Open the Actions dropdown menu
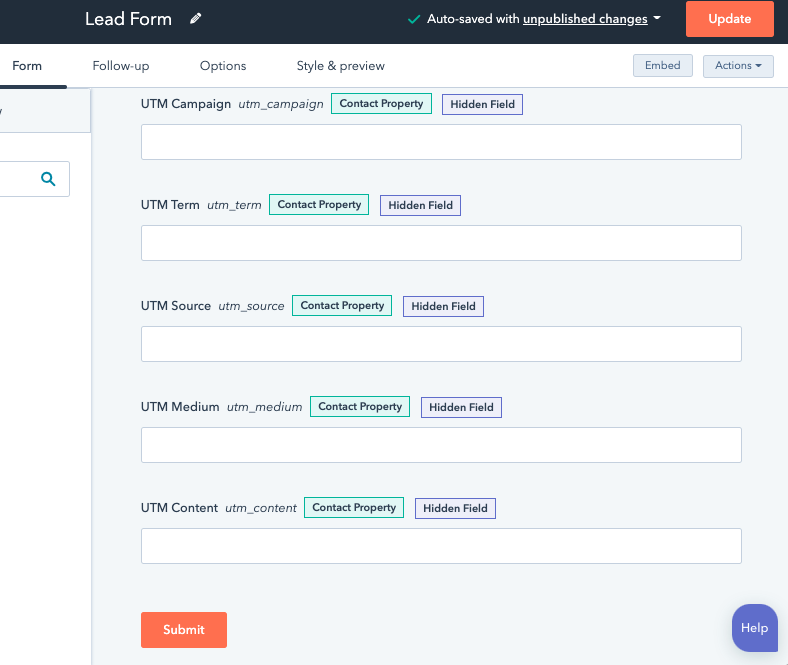The image size is (788, 665). coord(738,66)
